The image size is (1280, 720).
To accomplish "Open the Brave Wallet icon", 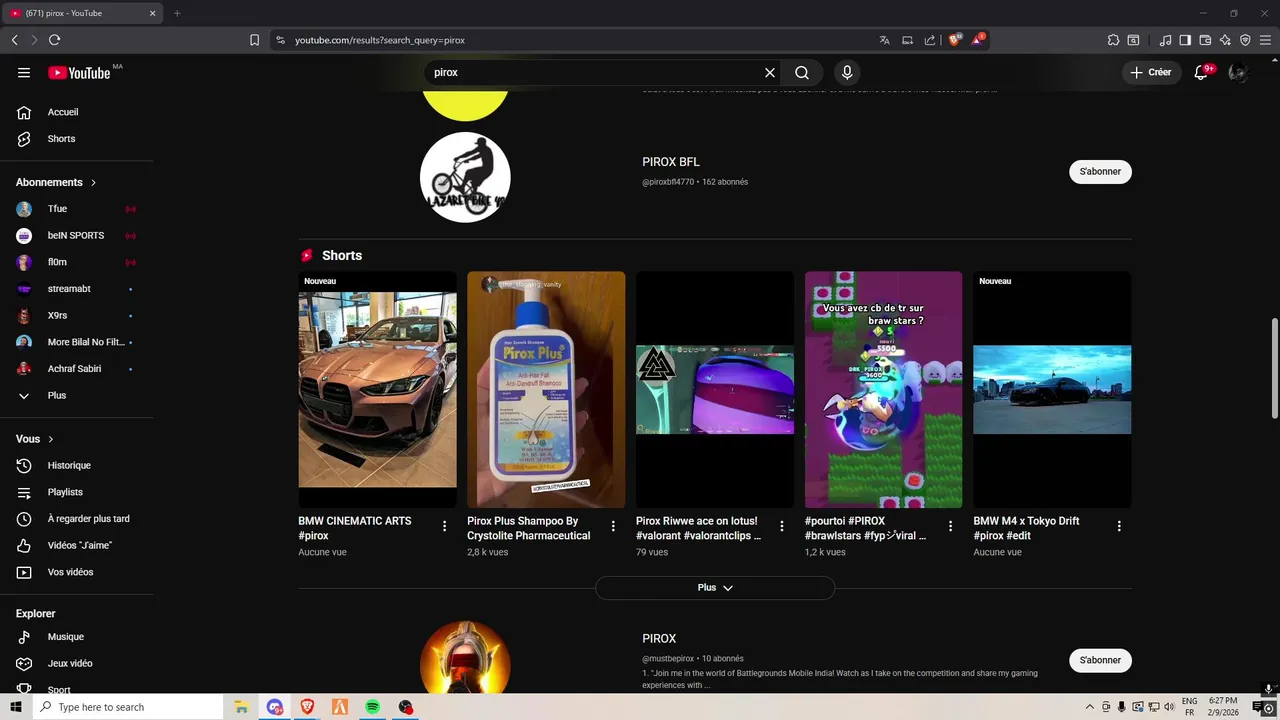I will click(1205, 40).
